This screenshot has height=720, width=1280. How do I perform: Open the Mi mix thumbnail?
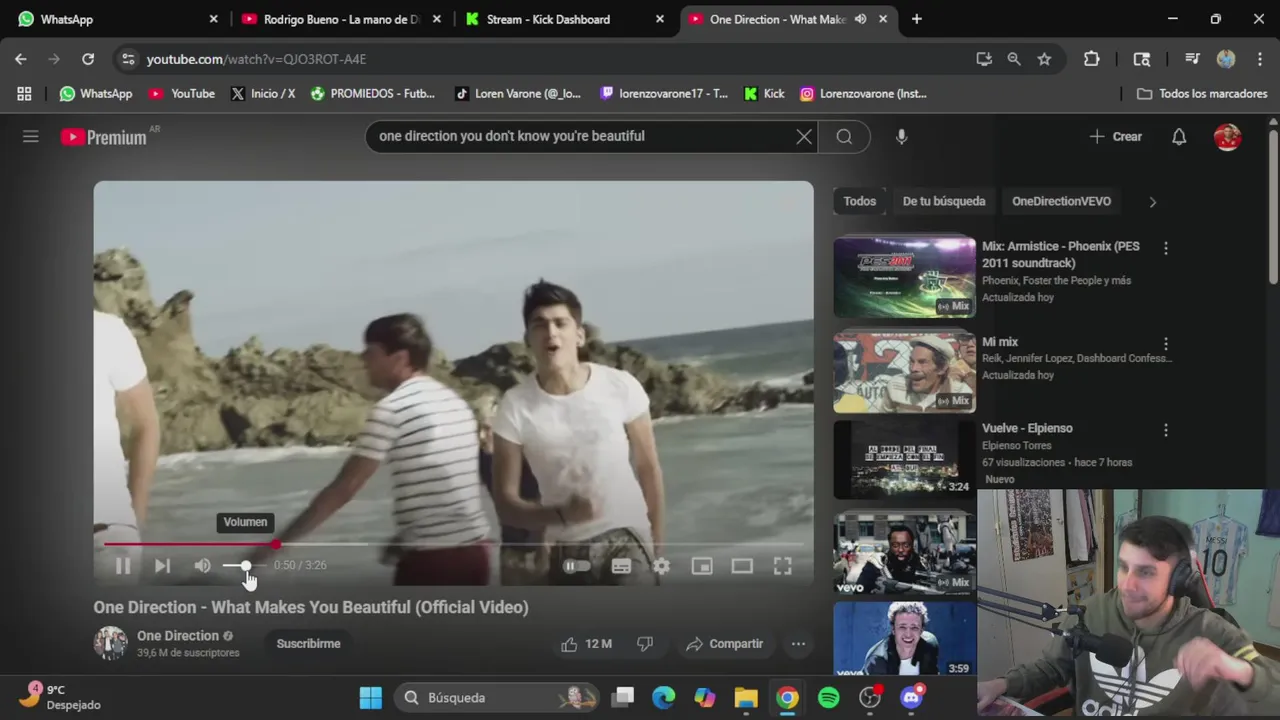tap(904, 372)
